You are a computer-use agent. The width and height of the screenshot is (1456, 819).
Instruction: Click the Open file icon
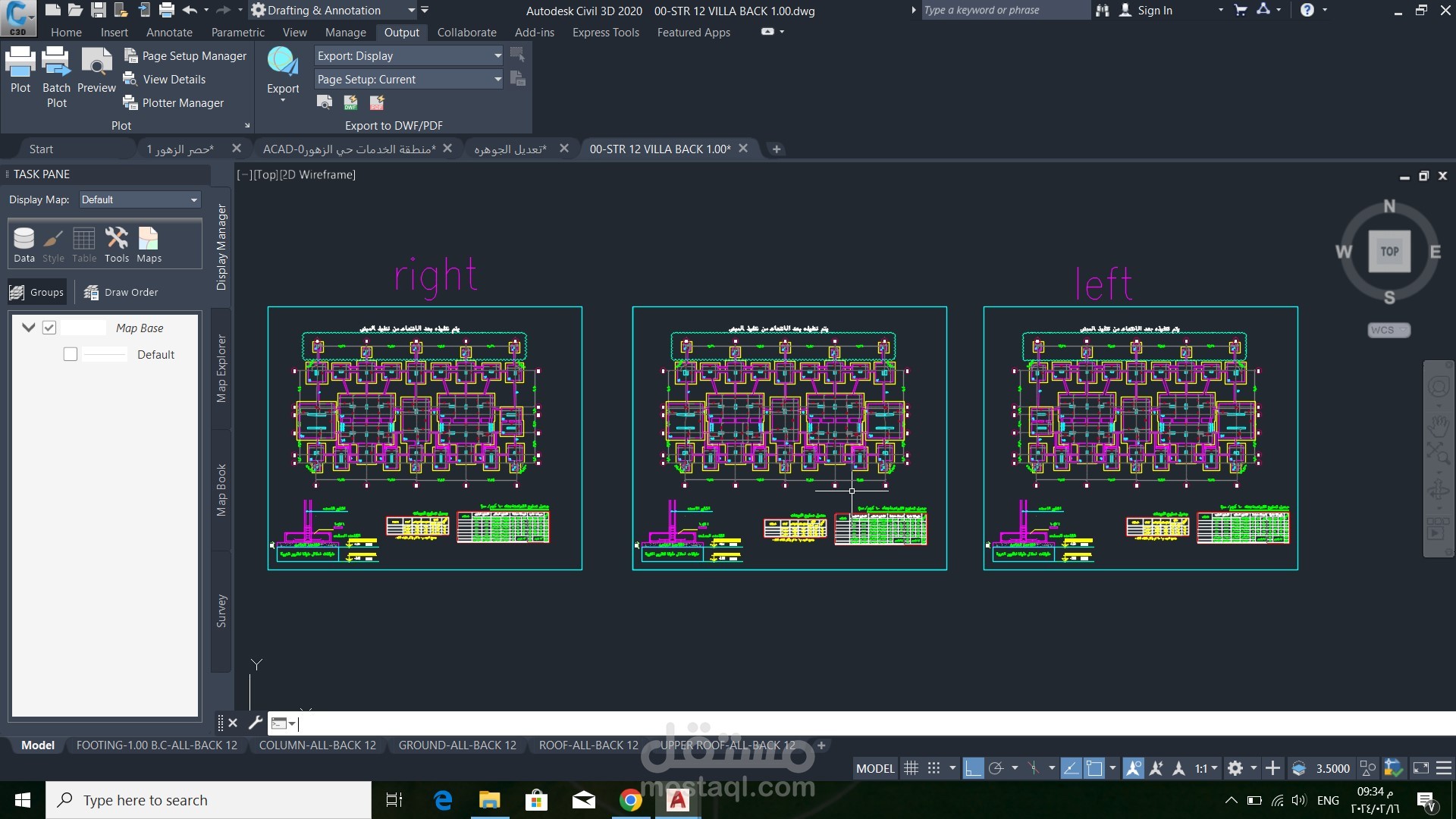pyautogui.click(x=75, y=10)
